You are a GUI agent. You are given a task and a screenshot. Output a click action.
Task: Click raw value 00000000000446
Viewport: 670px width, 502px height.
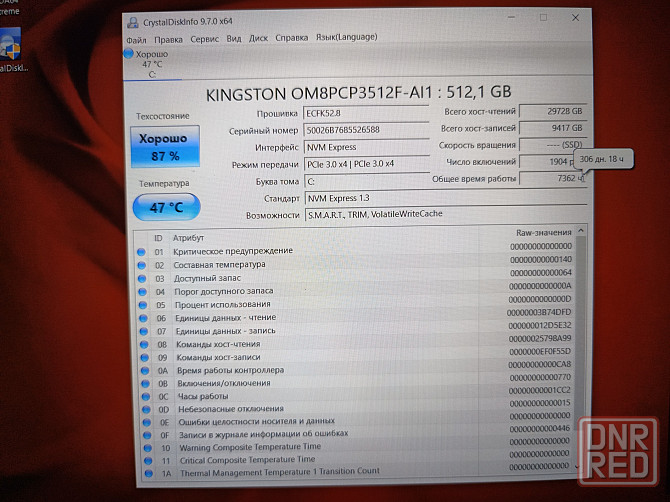[x=540, y=428]
